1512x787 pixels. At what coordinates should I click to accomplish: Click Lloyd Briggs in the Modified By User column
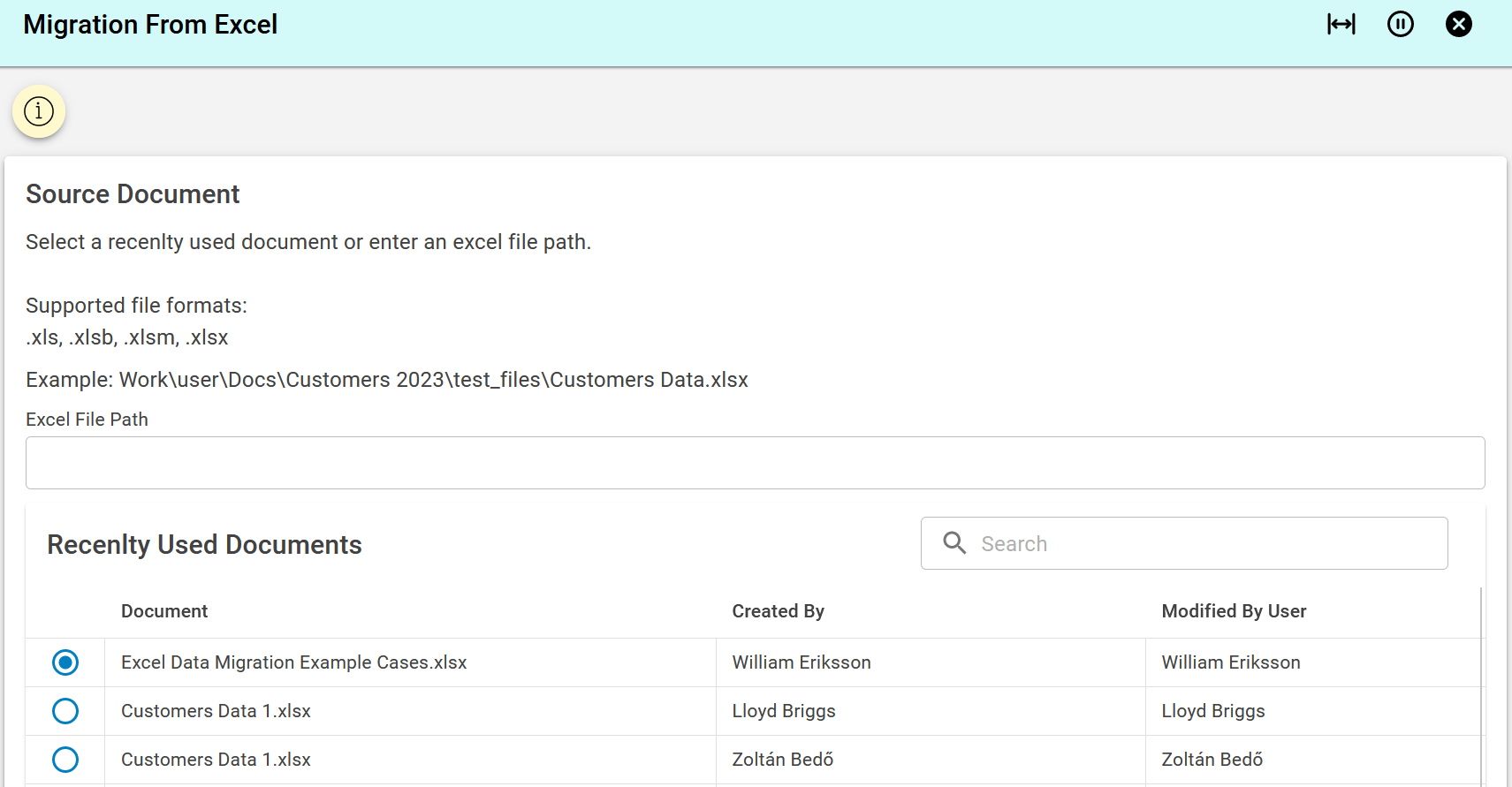(1212, 711)
